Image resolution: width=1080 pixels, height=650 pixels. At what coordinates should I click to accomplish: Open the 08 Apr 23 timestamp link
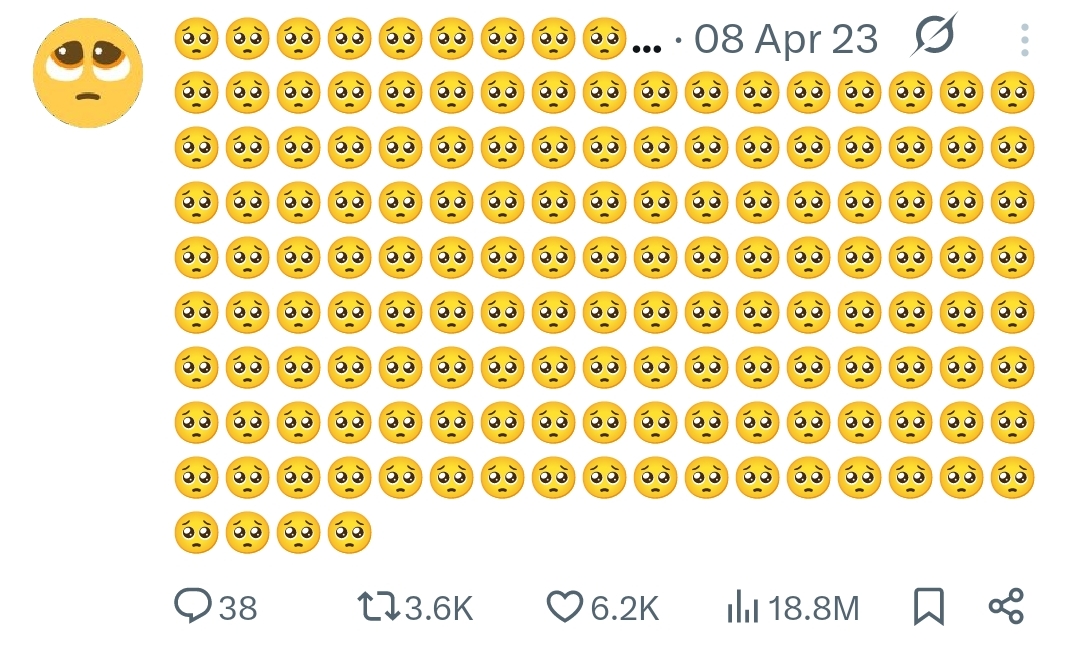[786, 40]
